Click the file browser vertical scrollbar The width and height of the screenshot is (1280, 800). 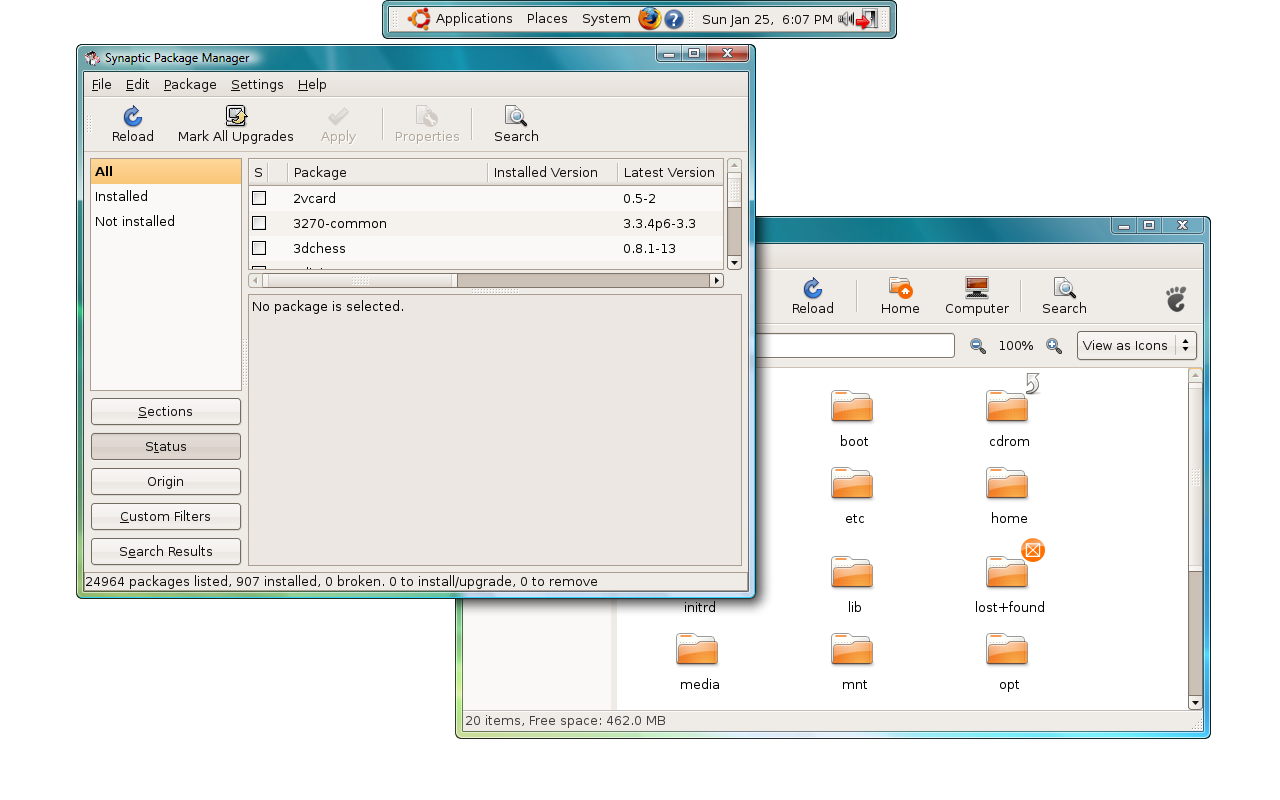1195,538
